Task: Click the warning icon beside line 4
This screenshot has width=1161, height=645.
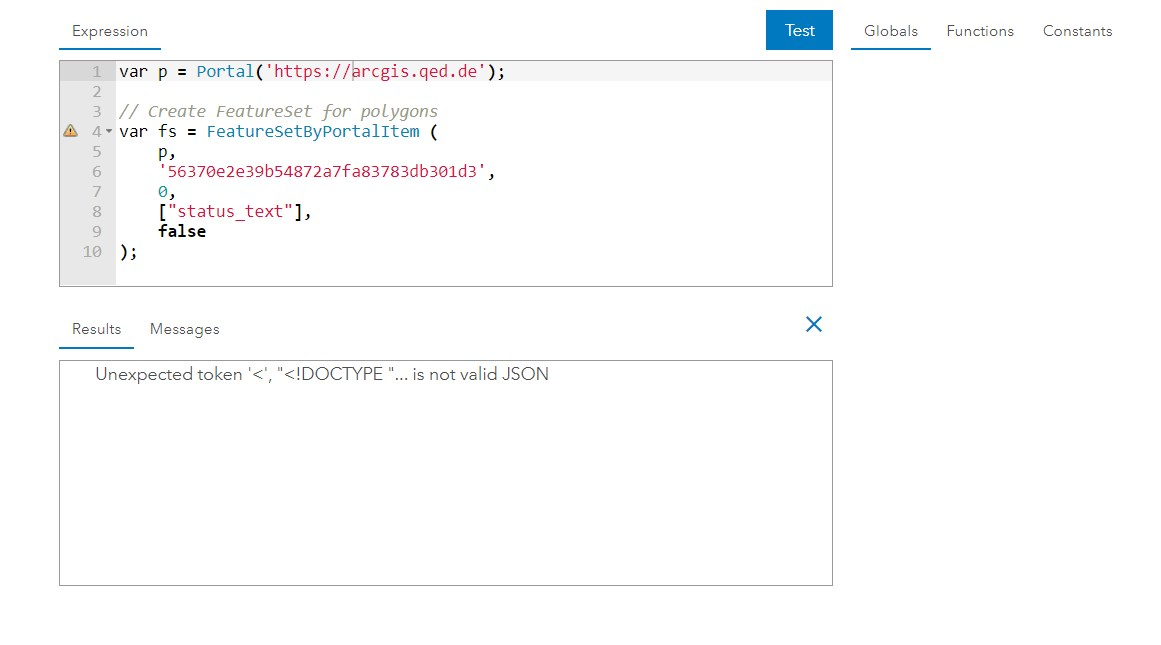Action: 70,131
